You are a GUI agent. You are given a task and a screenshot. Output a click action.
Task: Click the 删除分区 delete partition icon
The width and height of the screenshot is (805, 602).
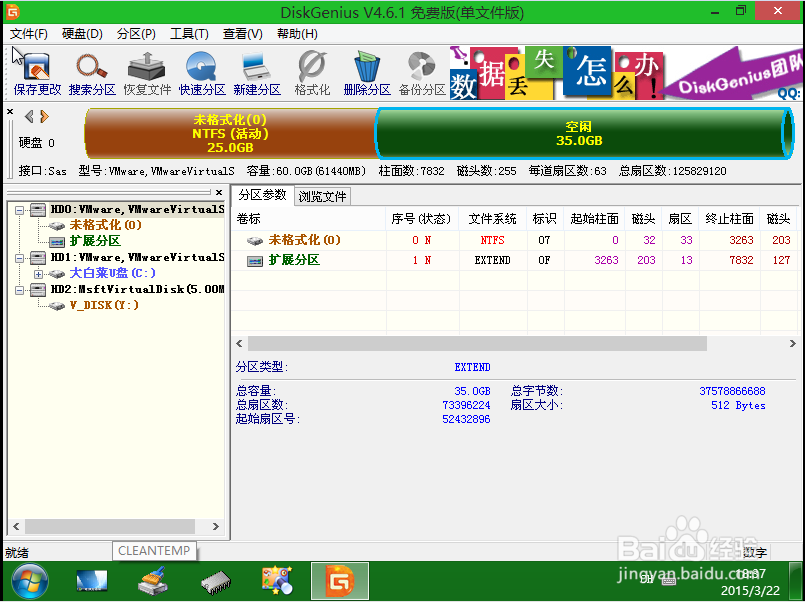click(367, 73)
